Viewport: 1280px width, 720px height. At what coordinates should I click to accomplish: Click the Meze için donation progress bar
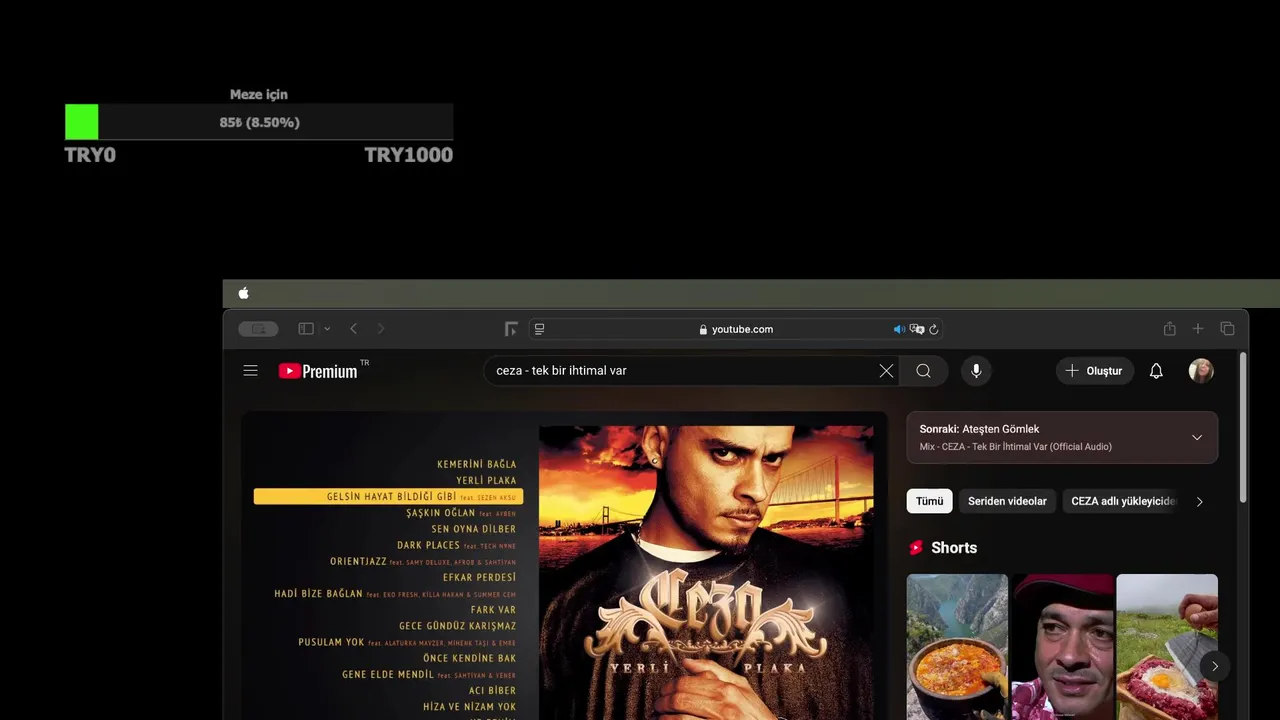coord(259,122)
